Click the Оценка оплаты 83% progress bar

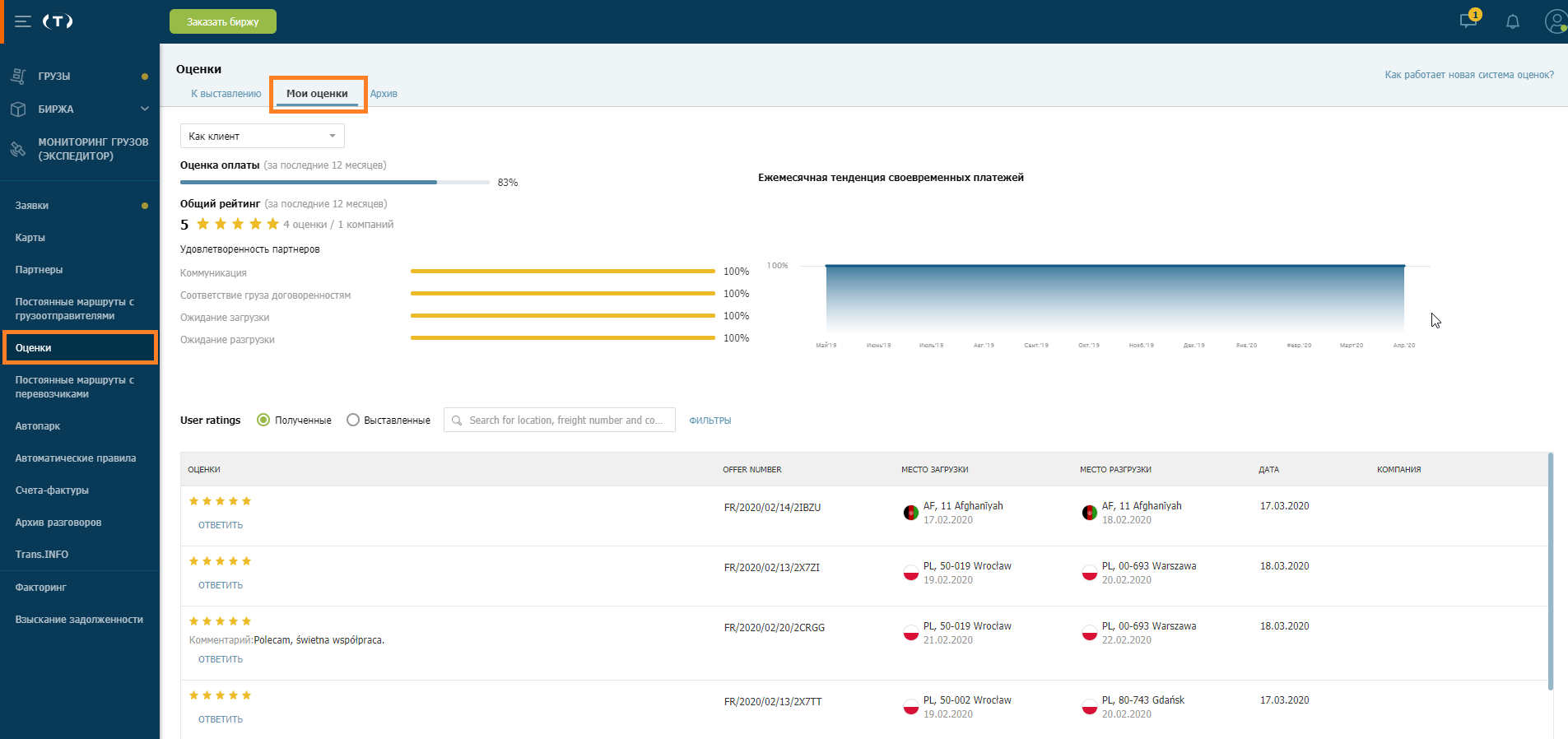pyautogui.click(x=335, y=182)
